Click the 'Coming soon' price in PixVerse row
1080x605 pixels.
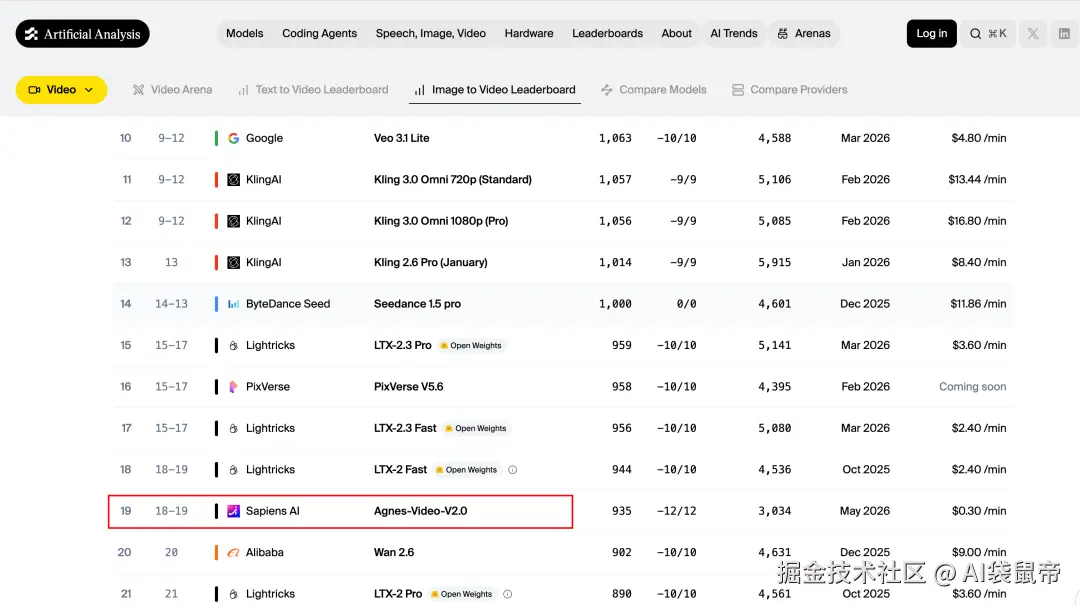coord(973,387)
